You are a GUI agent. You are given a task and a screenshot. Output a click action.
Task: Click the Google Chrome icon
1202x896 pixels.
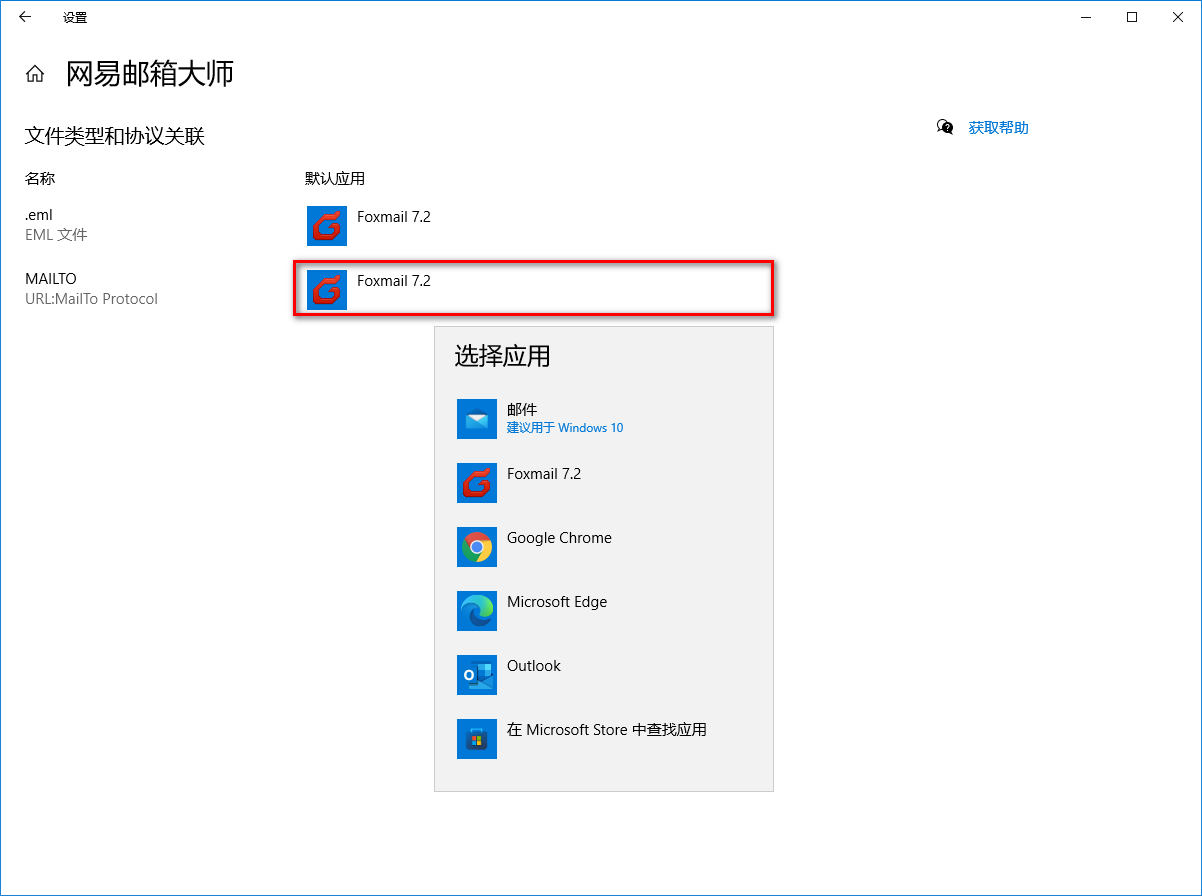coord(477,547)
